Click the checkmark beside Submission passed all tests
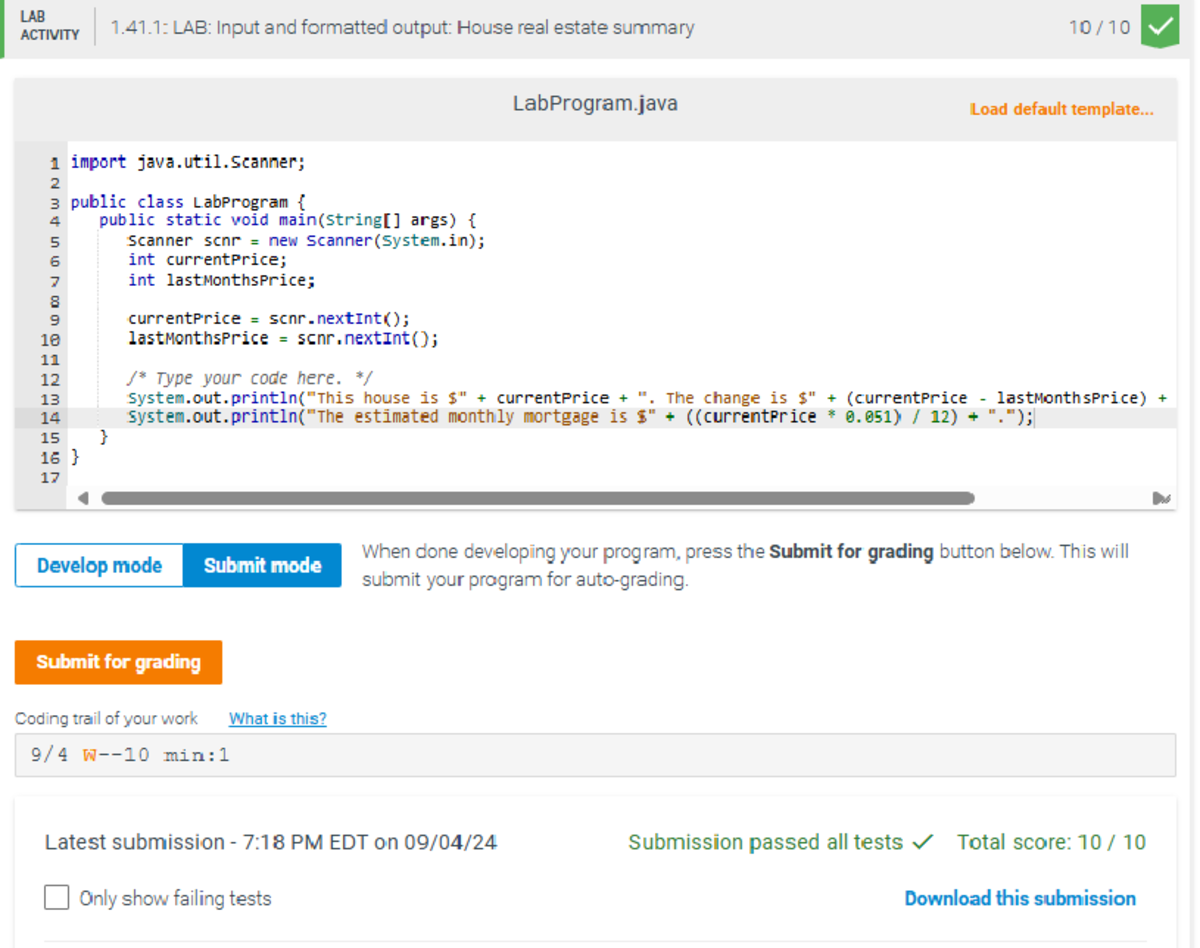This screenshot has height=948, width=1200. point(923,842)
